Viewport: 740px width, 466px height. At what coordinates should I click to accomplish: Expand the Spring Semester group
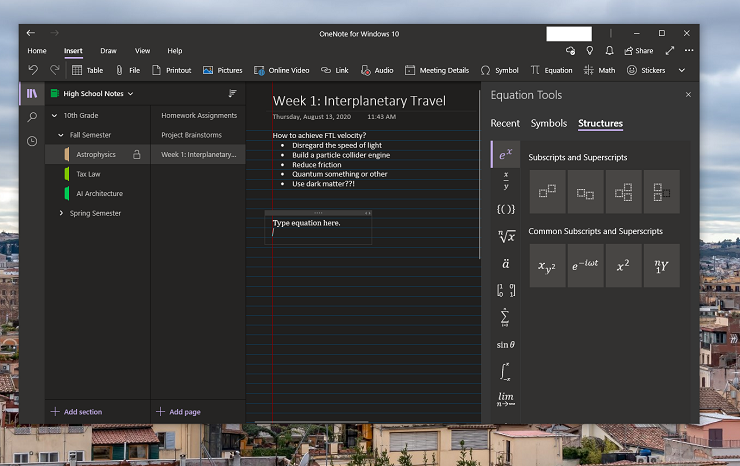coord(61,213)
